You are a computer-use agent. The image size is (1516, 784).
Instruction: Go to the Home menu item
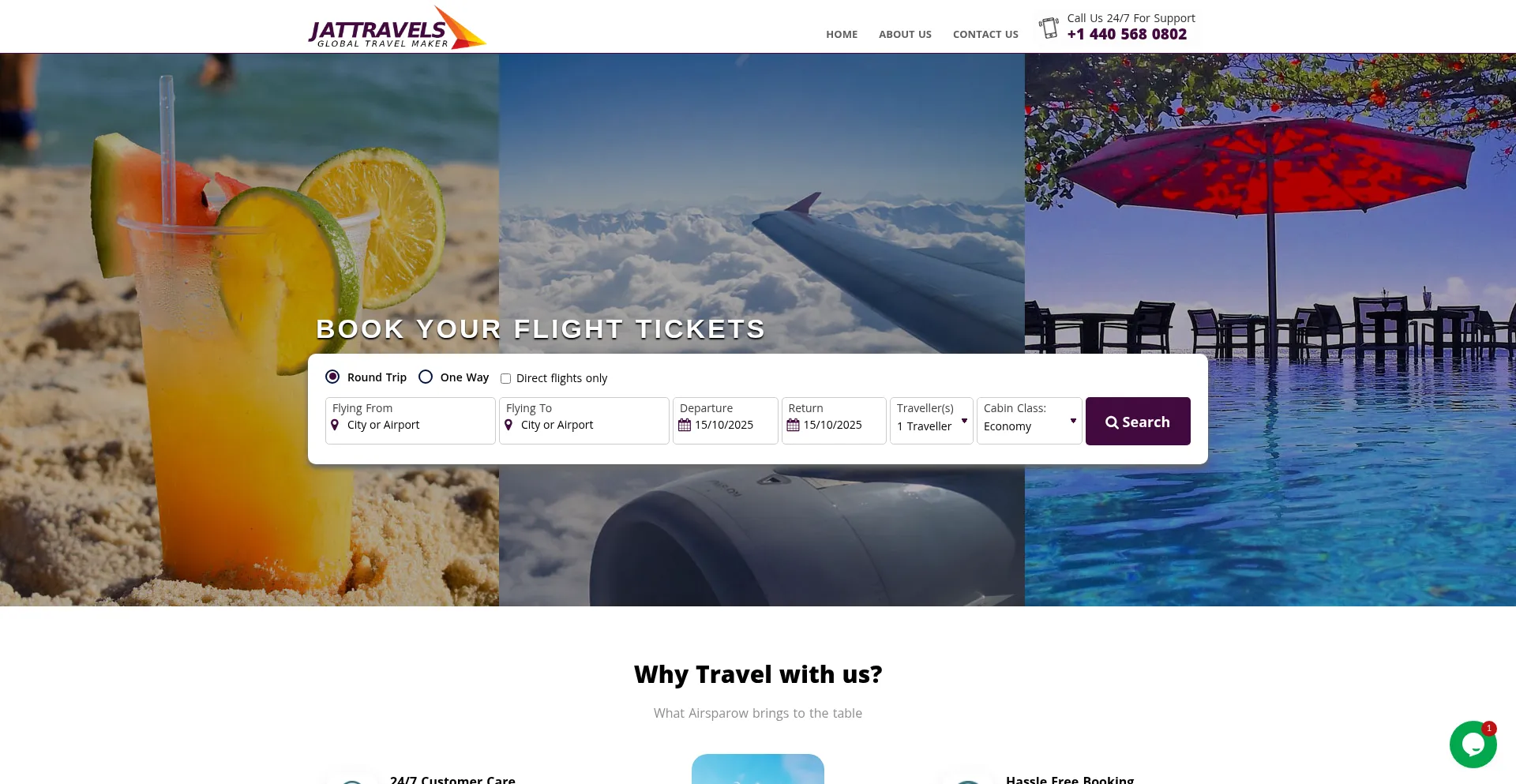click(x=842, y=35)
